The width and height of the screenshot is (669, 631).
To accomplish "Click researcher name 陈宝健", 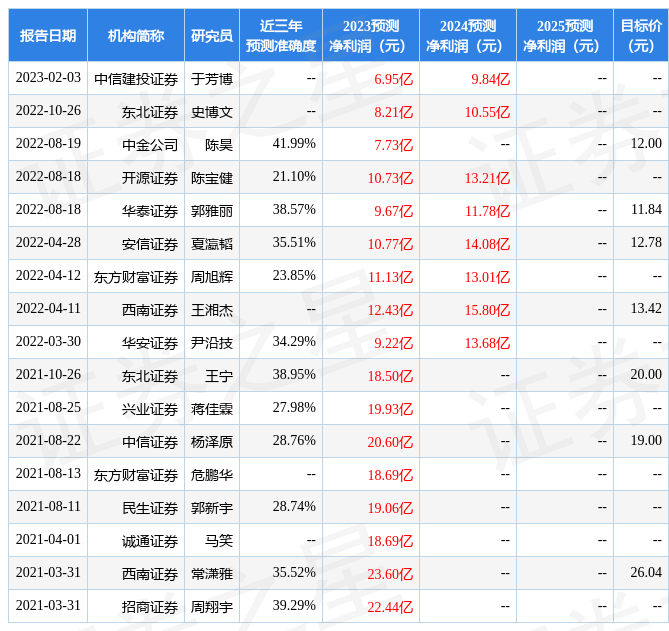I will (212, 178).
